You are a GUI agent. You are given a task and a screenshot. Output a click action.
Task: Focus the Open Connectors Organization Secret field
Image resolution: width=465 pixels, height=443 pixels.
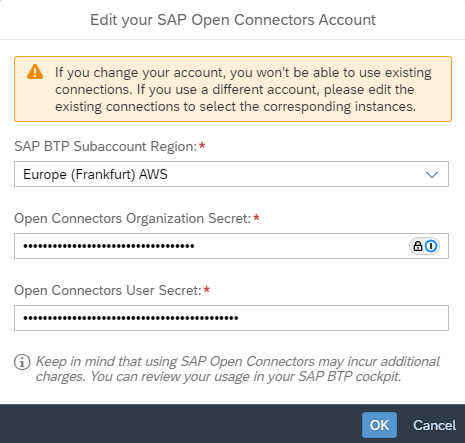231,246
